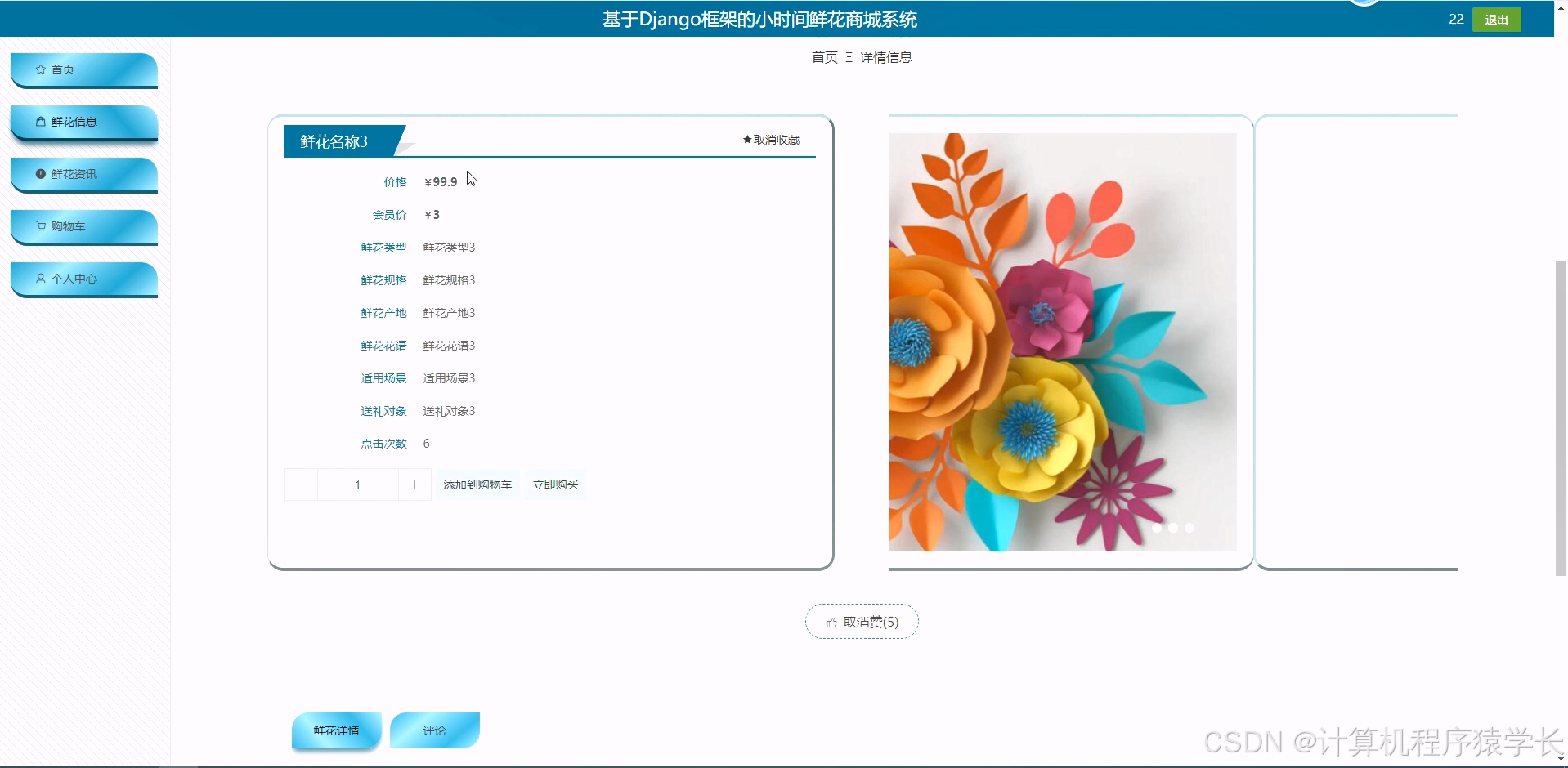
Task: Click the value 鲜花花语3
Action: tap(449, 346)
